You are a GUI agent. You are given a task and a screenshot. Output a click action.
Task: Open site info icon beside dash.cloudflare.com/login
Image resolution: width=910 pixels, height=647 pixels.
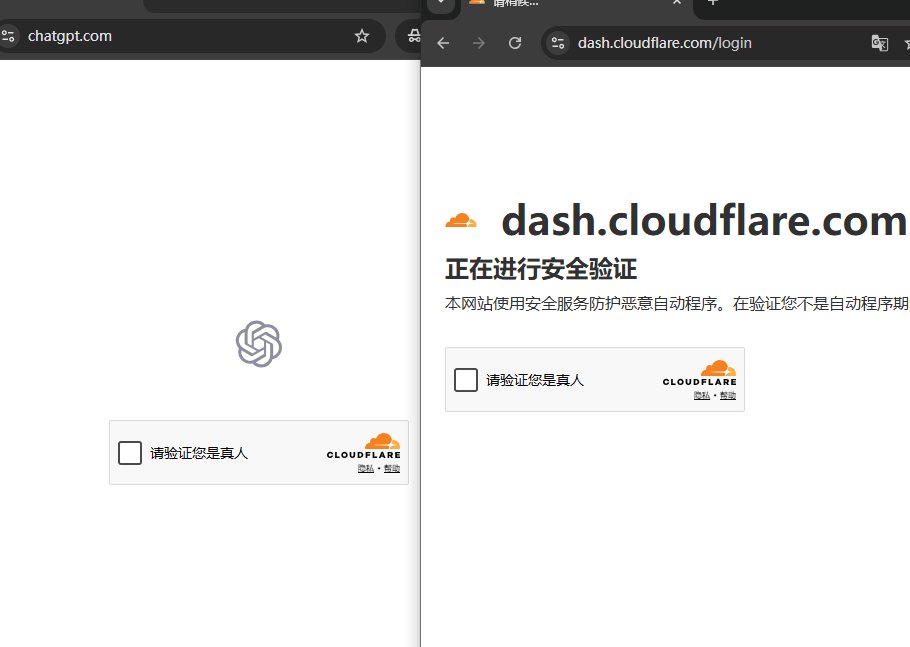(x=558, y=43)
